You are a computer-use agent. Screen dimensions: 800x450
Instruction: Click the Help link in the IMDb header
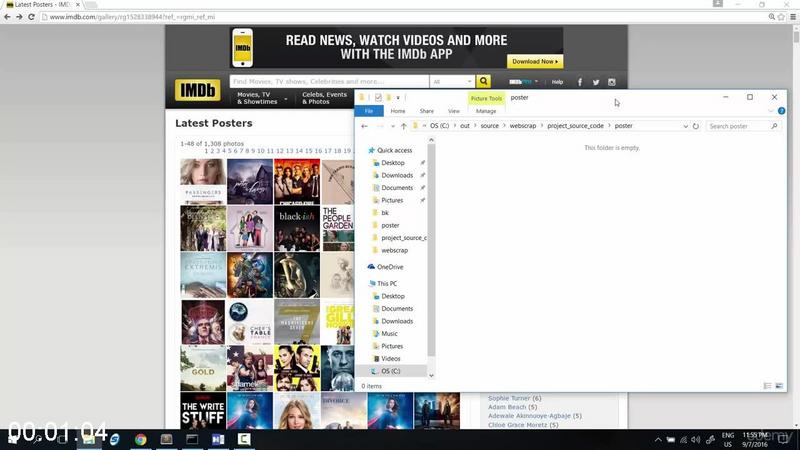coord(557,82)
